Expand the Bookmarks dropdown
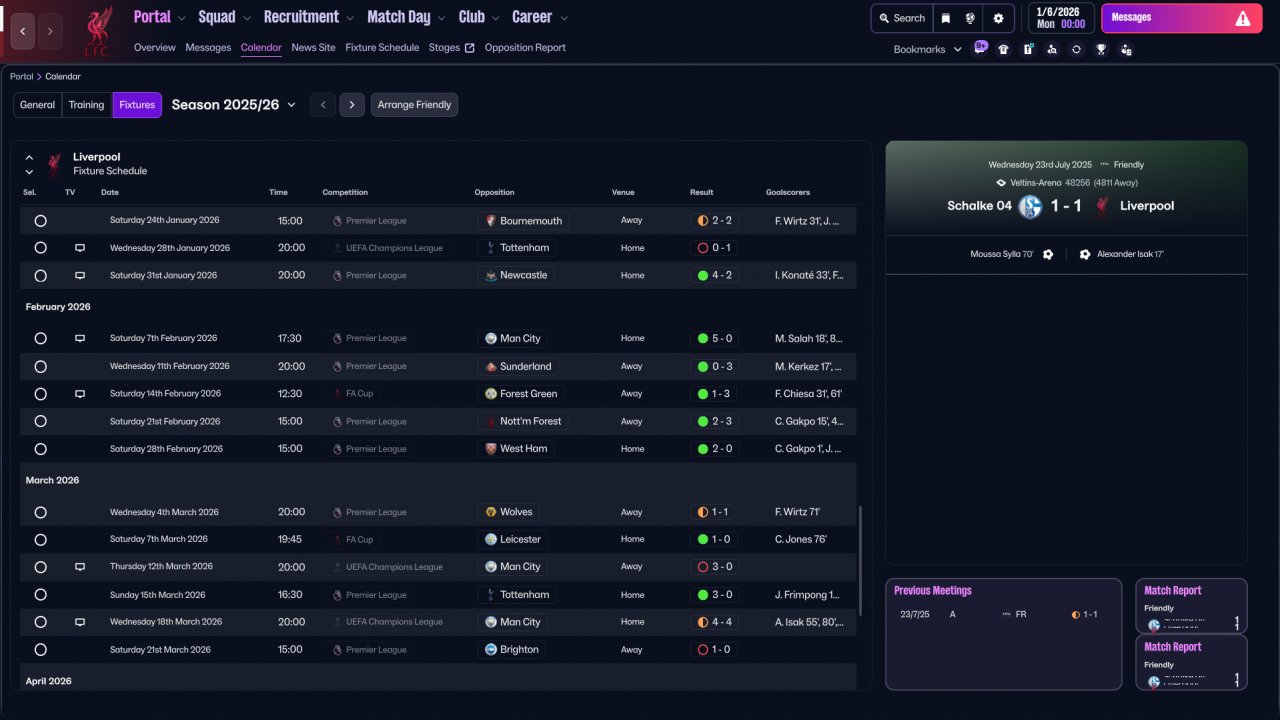Screen dimensions: 1280x720 pos(927,49)
